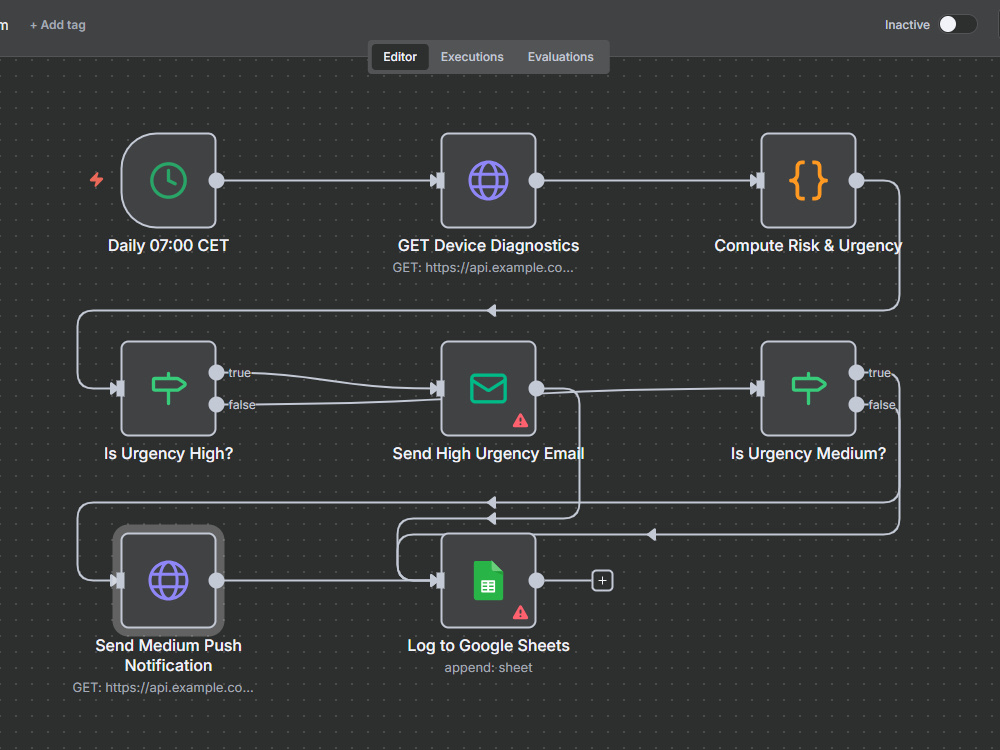The width and height of the screenshot is (1000, 750).
Task: Click output connector of GET Device Diagnostics
Action: point(537,180)
